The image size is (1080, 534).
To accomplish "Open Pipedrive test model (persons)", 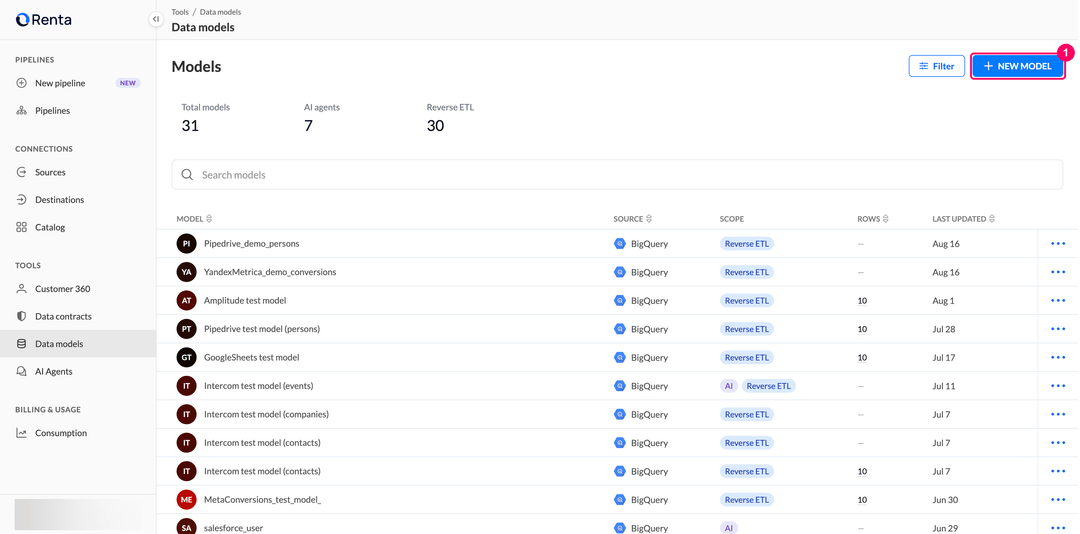I will tap(262, 329).
